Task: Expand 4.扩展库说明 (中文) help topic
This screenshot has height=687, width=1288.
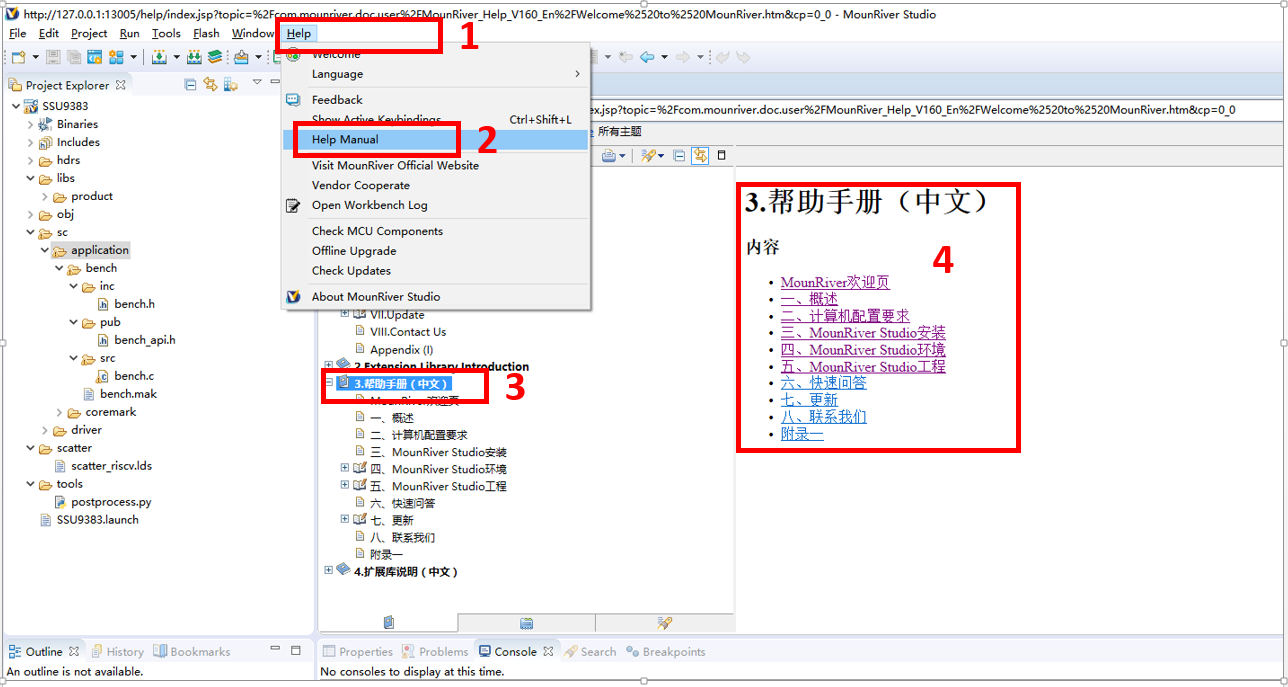Action: click(328, 571)
